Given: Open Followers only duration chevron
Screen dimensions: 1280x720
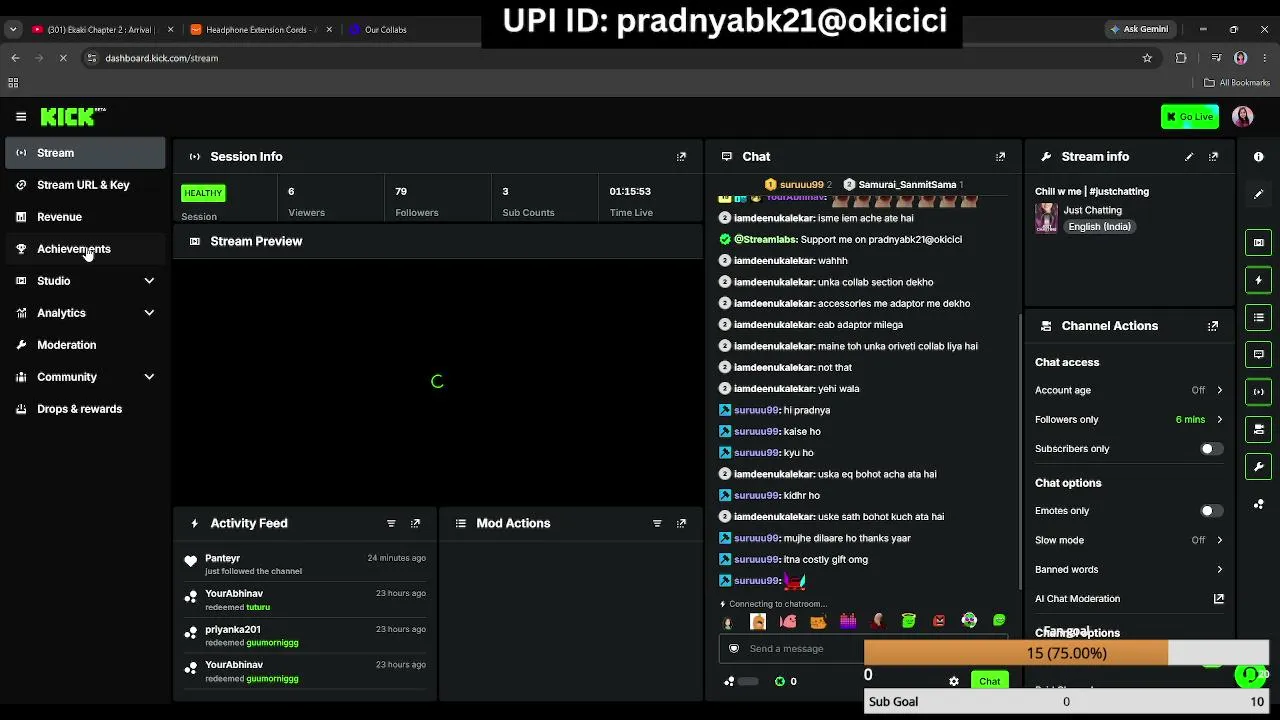Looking at the screenshot, I should coord(1219,420).
